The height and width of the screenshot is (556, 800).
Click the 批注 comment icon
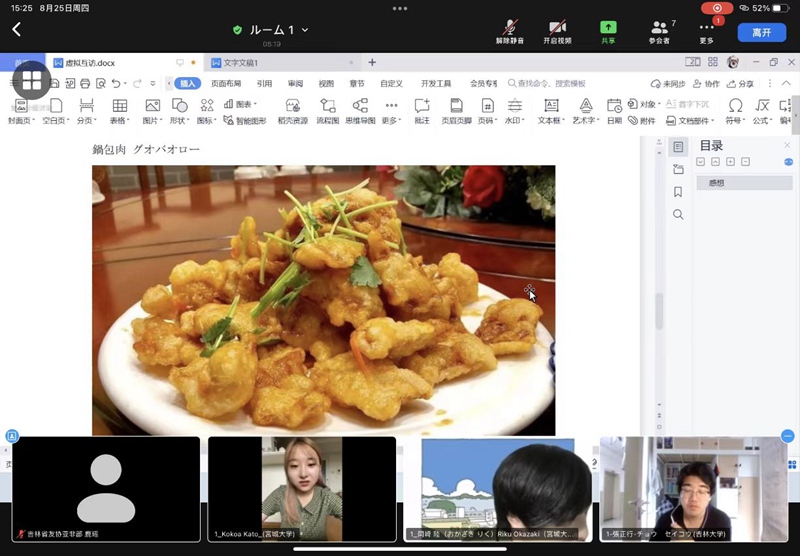[x=422, y=110]
